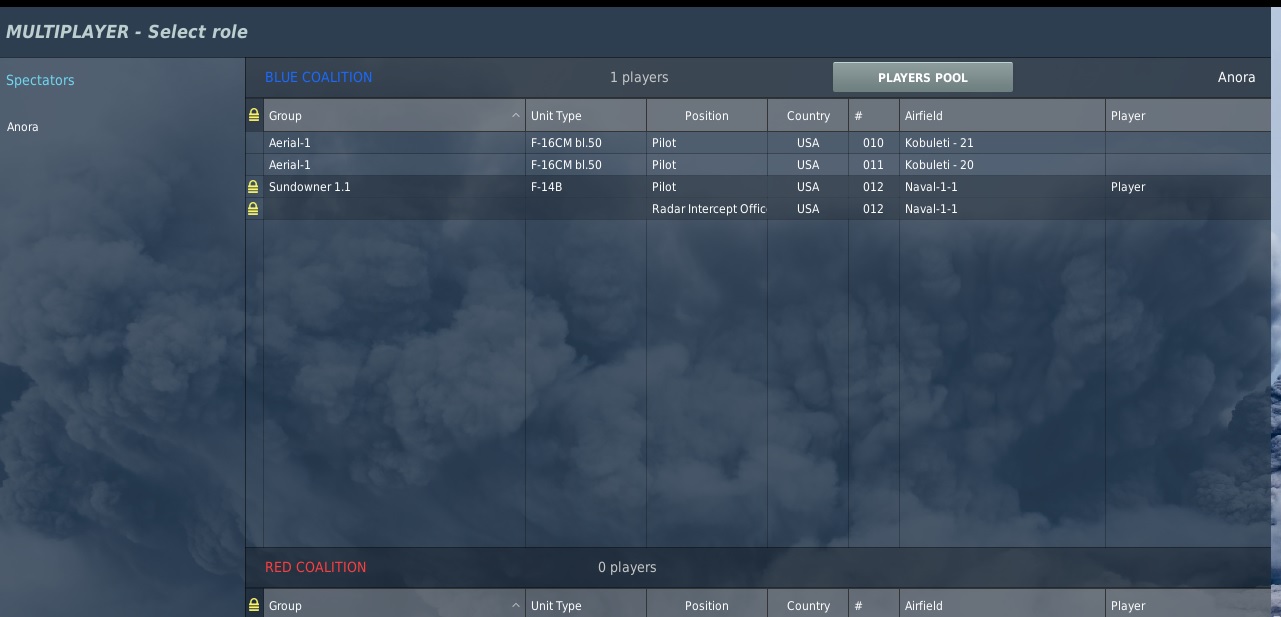The height and width of the screenshot is (617, 1281).
Task: Click lock icon beside Sundowner 1.1
Action: [254, 187]
